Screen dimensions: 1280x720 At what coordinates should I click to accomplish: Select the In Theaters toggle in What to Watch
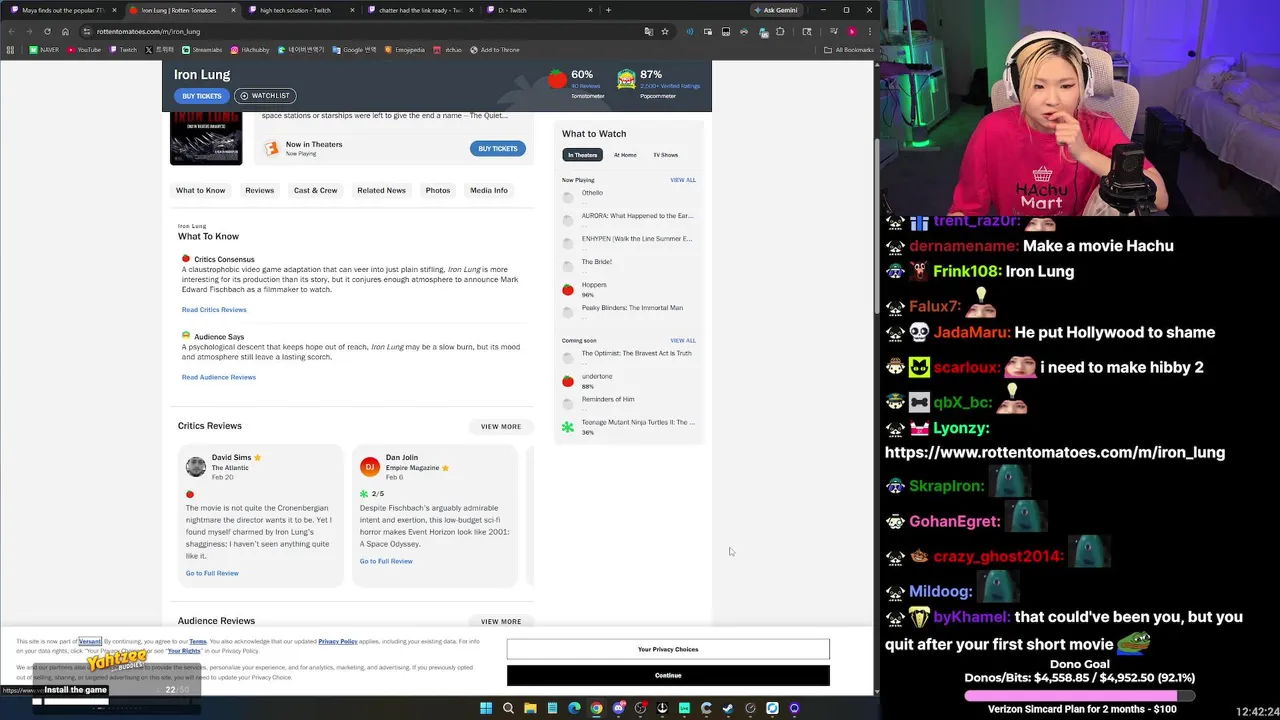click(582, 155)
